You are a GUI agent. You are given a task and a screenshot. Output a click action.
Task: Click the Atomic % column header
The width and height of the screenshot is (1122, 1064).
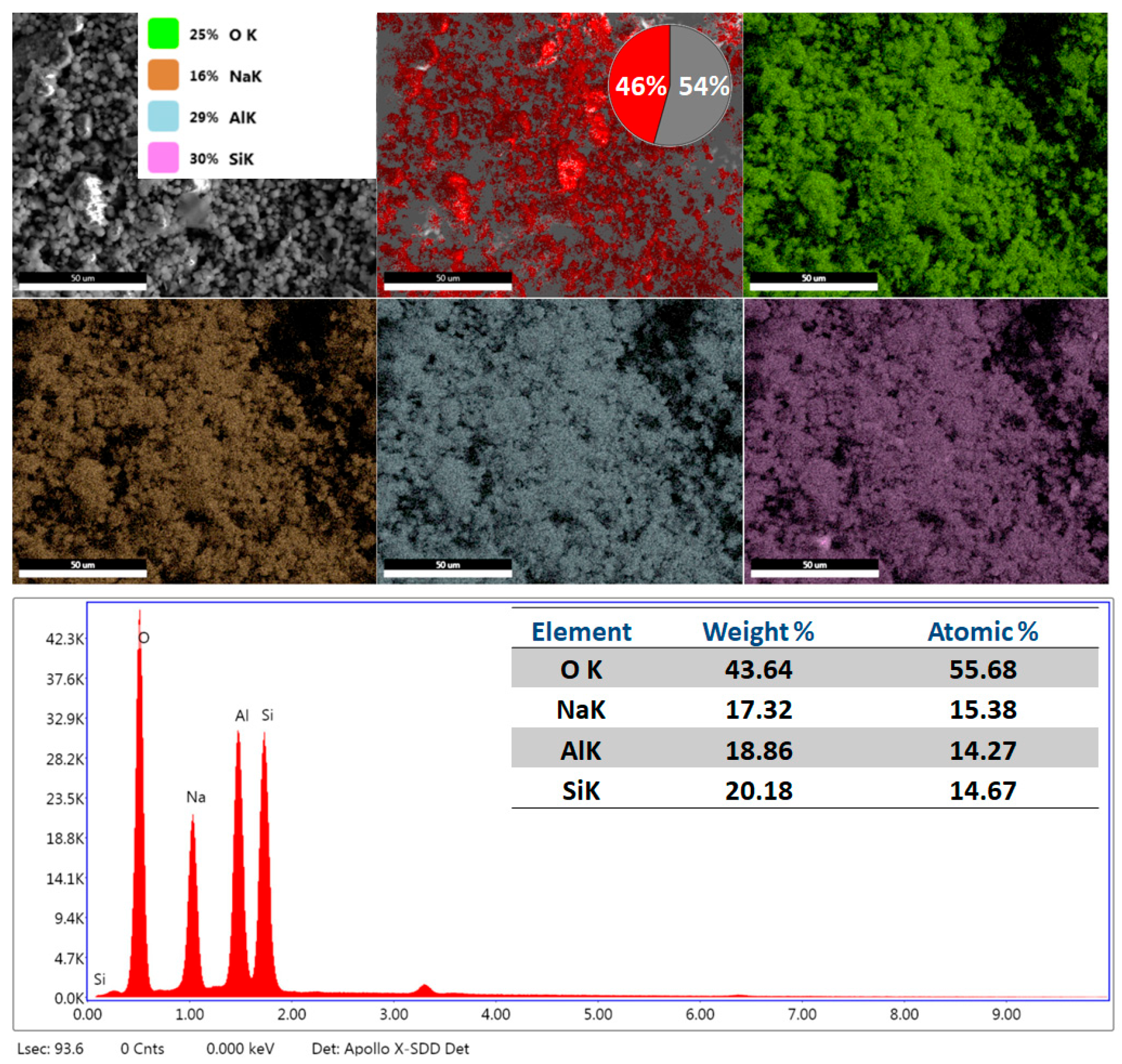[x=982, y=631]
